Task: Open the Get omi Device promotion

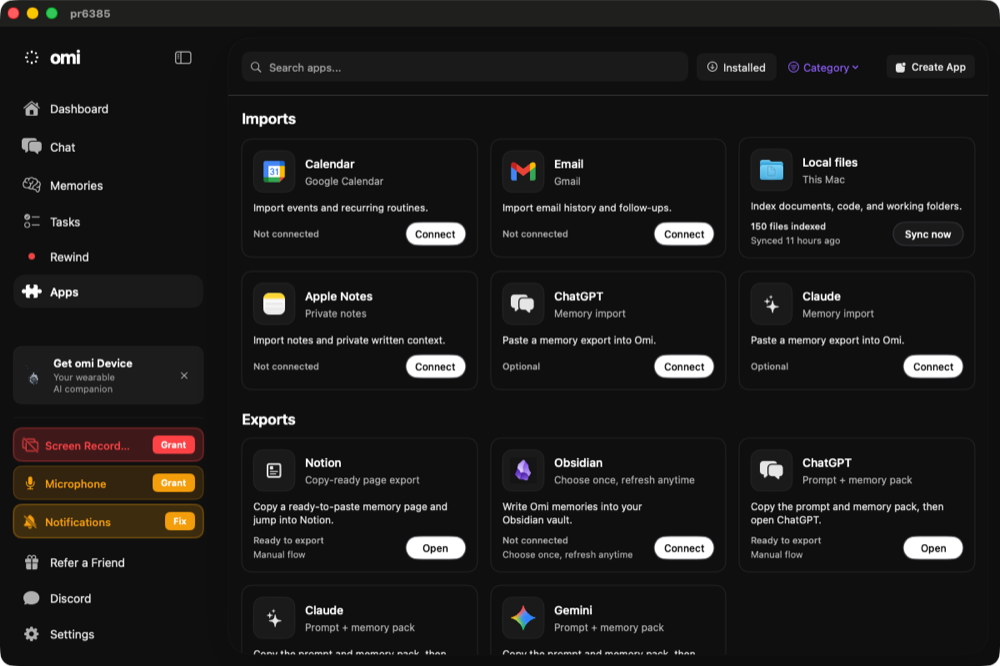Action: (x=108, y=376)
